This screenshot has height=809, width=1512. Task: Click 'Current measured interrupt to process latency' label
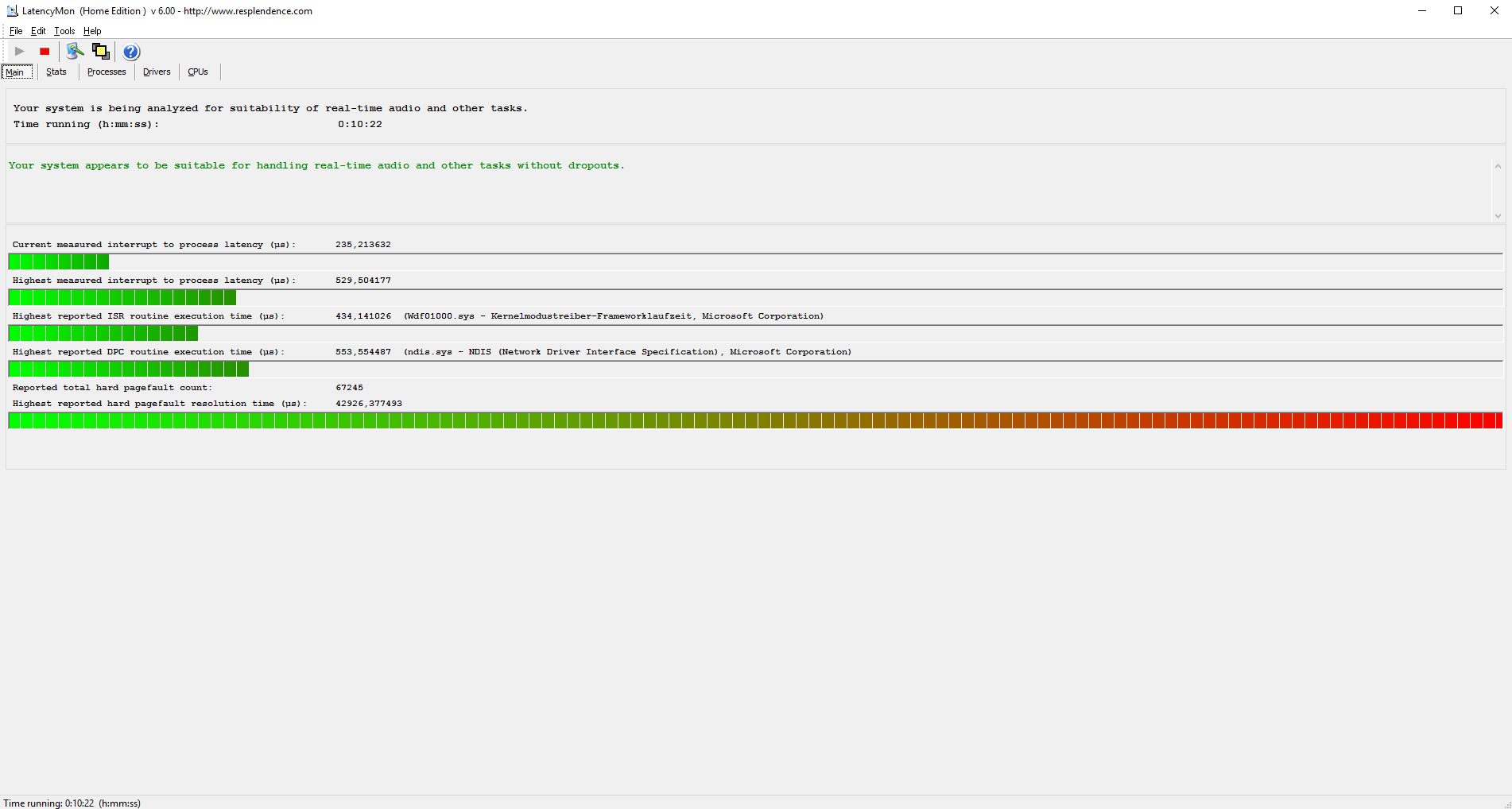point(153,245)
